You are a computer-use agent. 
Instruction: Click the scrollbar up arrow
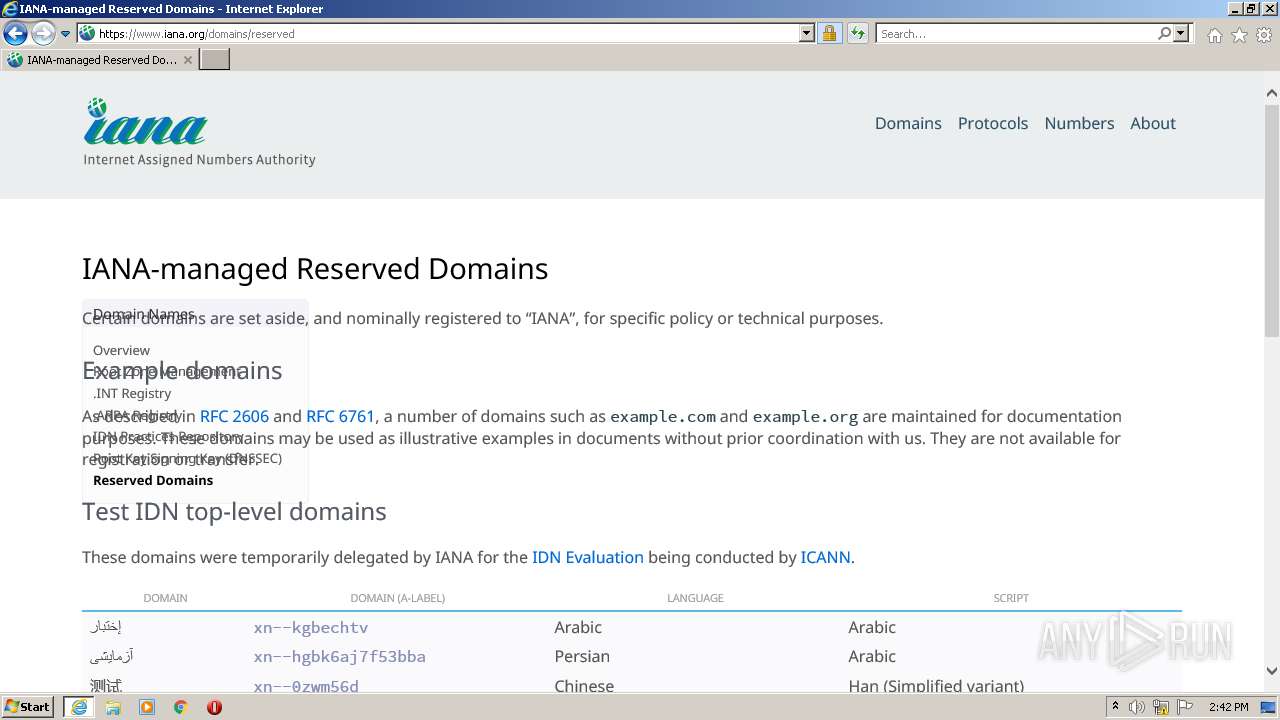pos(1271,93)
